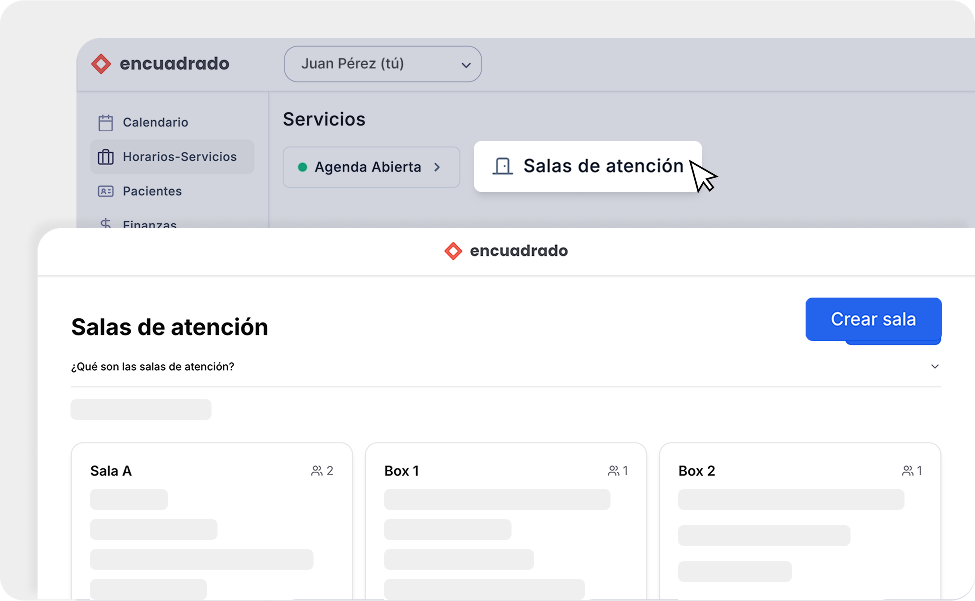The image size is (975, 601).
Task: Click the Finanzas dollar icon
Action: point(106,223)
